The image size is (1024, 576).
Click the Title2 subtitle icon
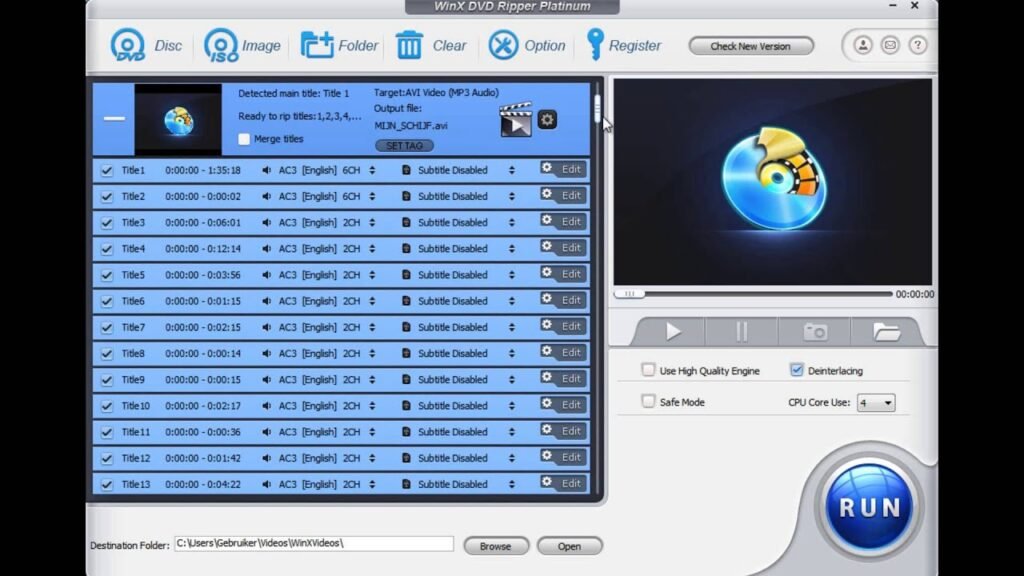point(406,196)
